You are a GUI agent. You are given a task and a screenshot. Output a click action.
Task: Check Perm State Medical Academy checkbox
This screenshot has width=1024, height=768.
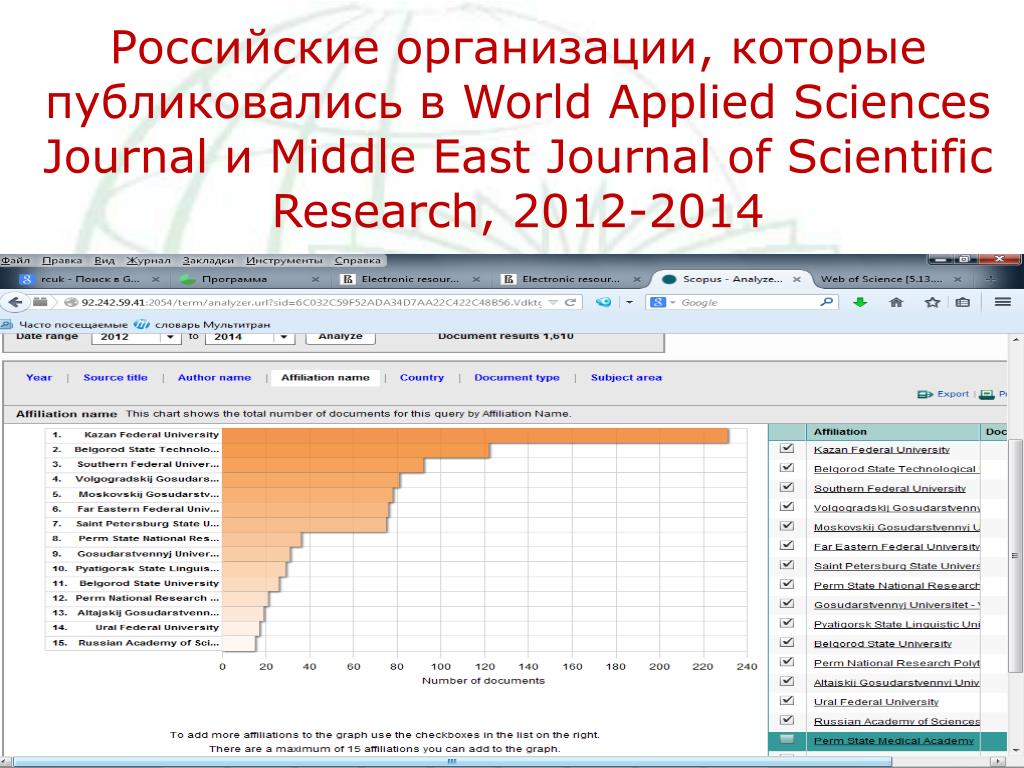point(787,740)
